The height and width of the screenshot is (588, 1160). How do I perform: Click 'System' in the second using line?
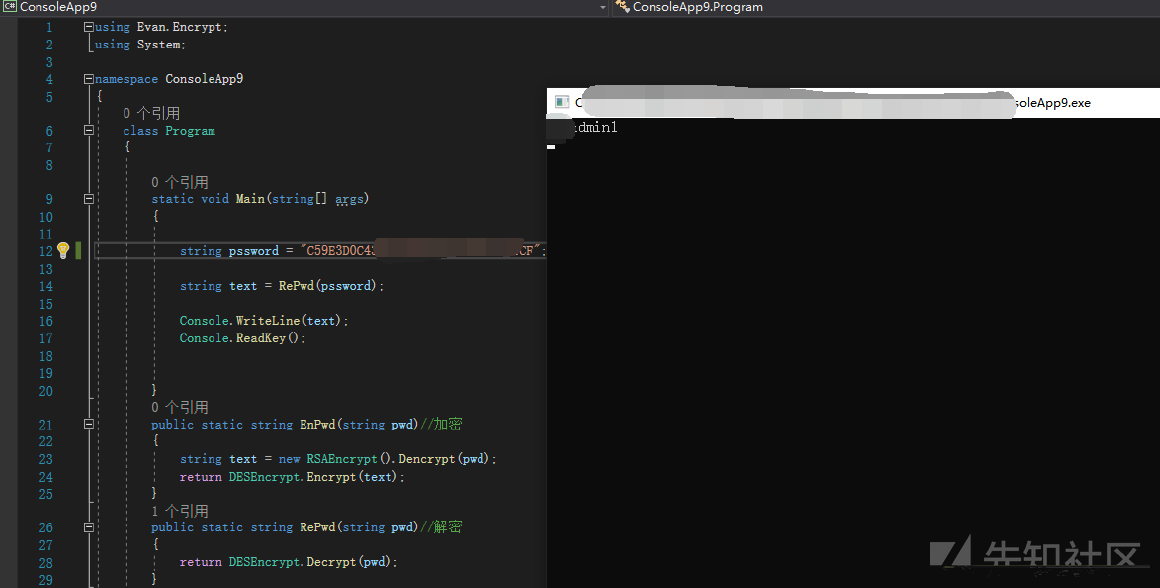click(158, 44)
